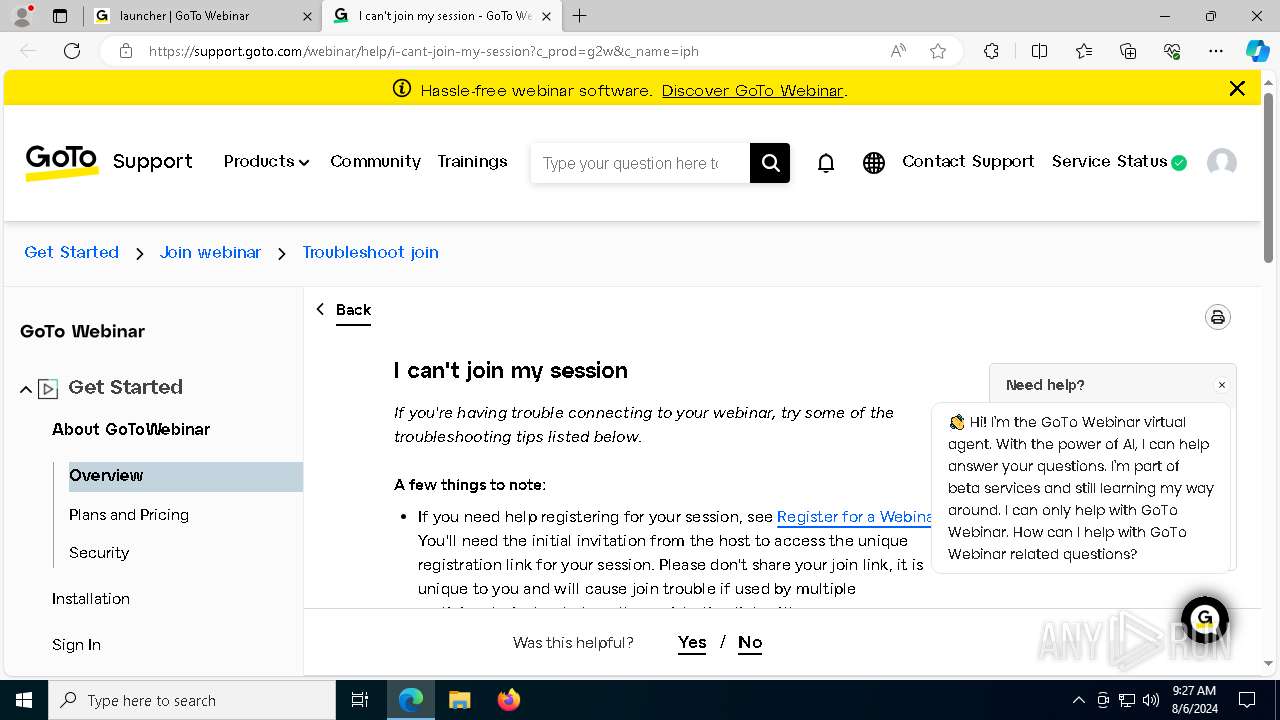Image resolution: width=1280 pixels, height=720 pixels.
Task: Open the language globe icon
Action: pos(874,163)
